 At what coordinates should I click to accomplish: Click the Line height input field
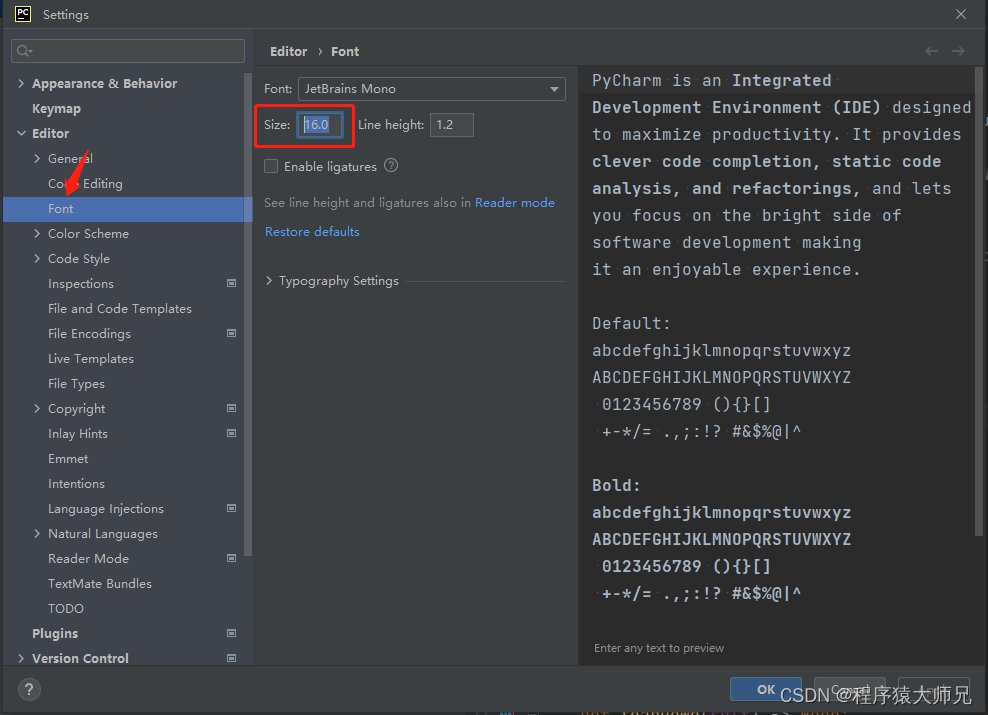click(x=452, y=125)
